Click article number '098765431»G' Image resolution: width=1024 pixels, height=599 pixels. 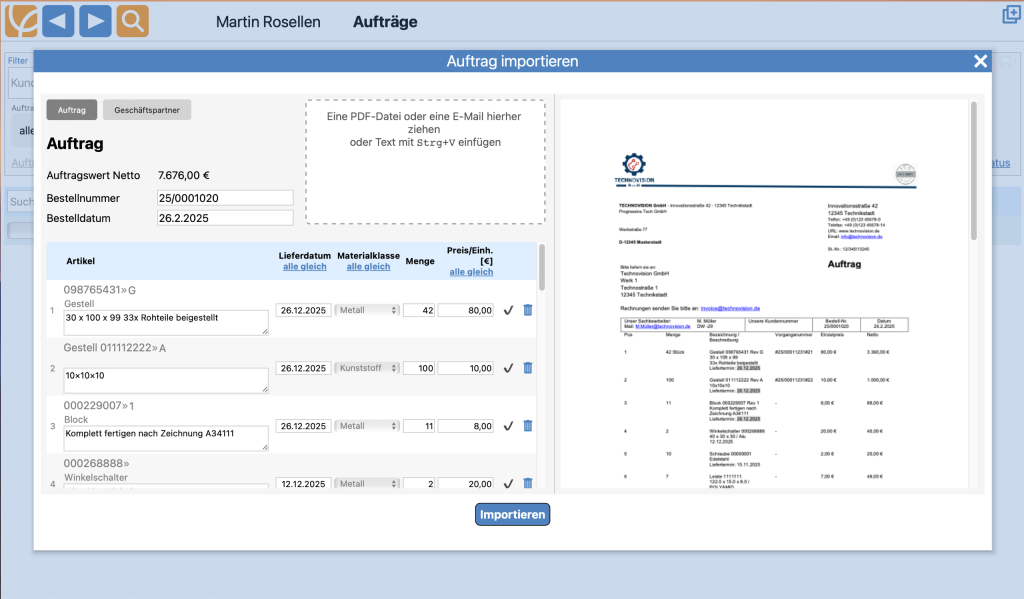pyautogui.click(x=100, y=289)
